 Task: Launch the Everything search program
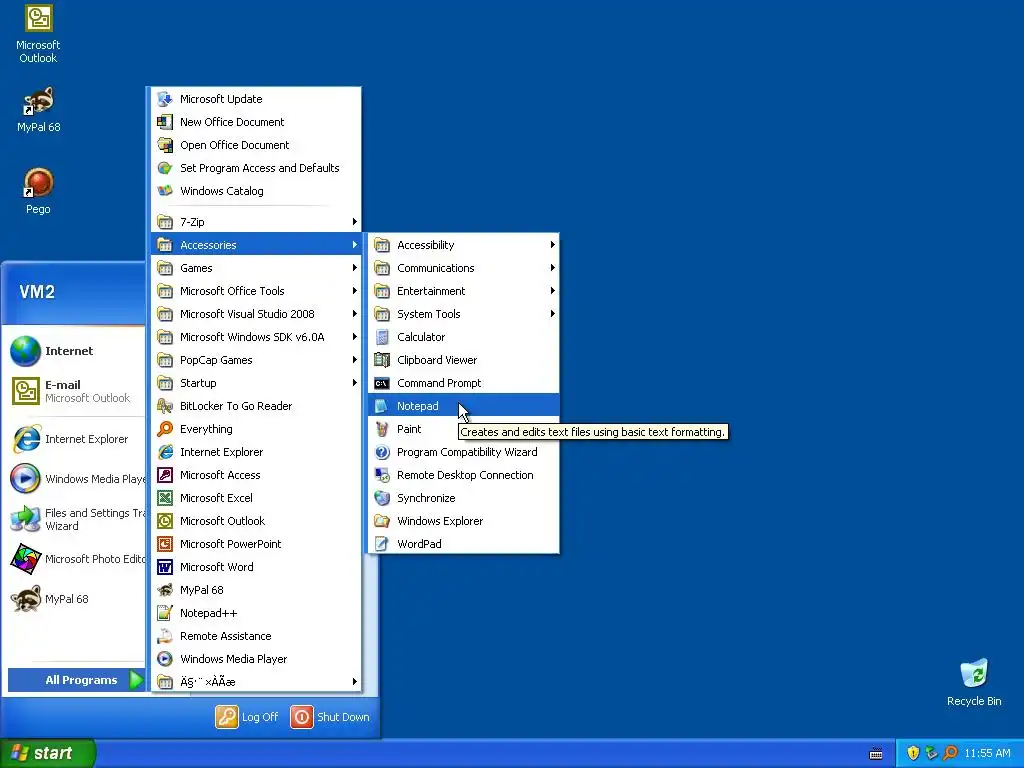coord(256,429)
